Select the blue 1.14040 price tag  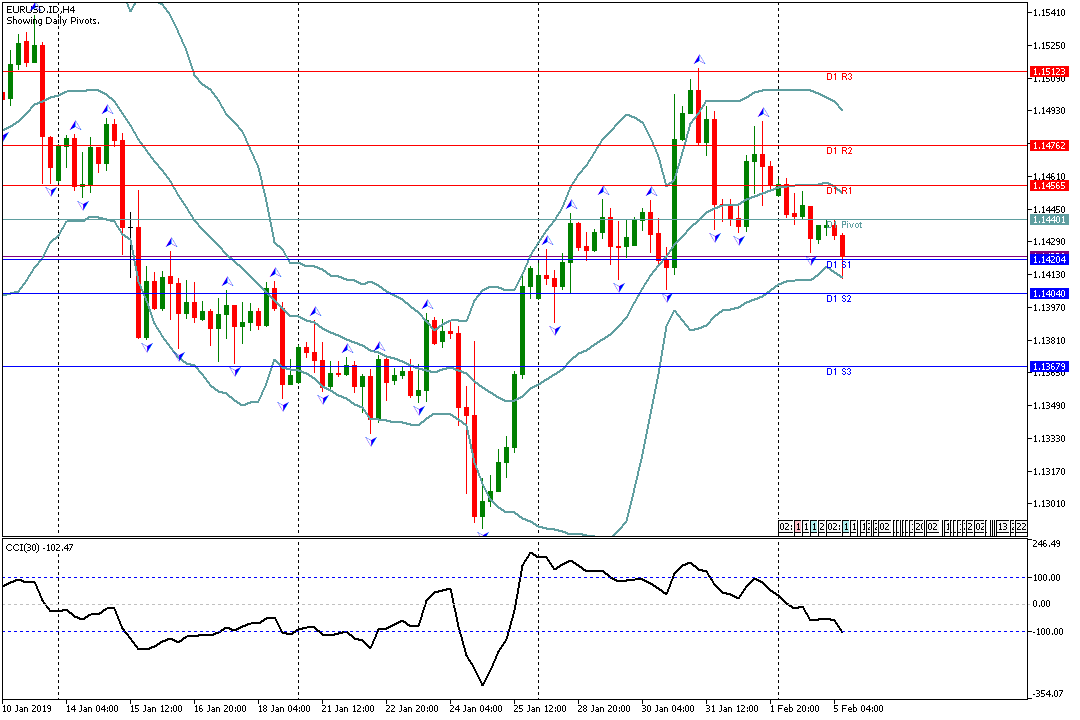tap(1049, 293)
